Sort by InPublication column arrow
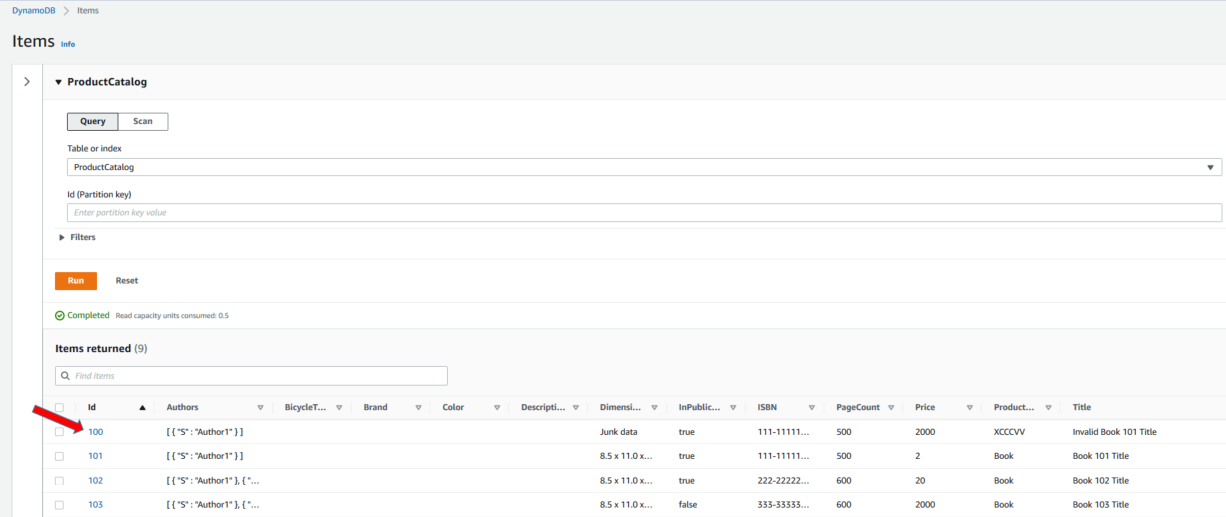Viewport: 1226px width, 517px height. (x=733, y=408)
